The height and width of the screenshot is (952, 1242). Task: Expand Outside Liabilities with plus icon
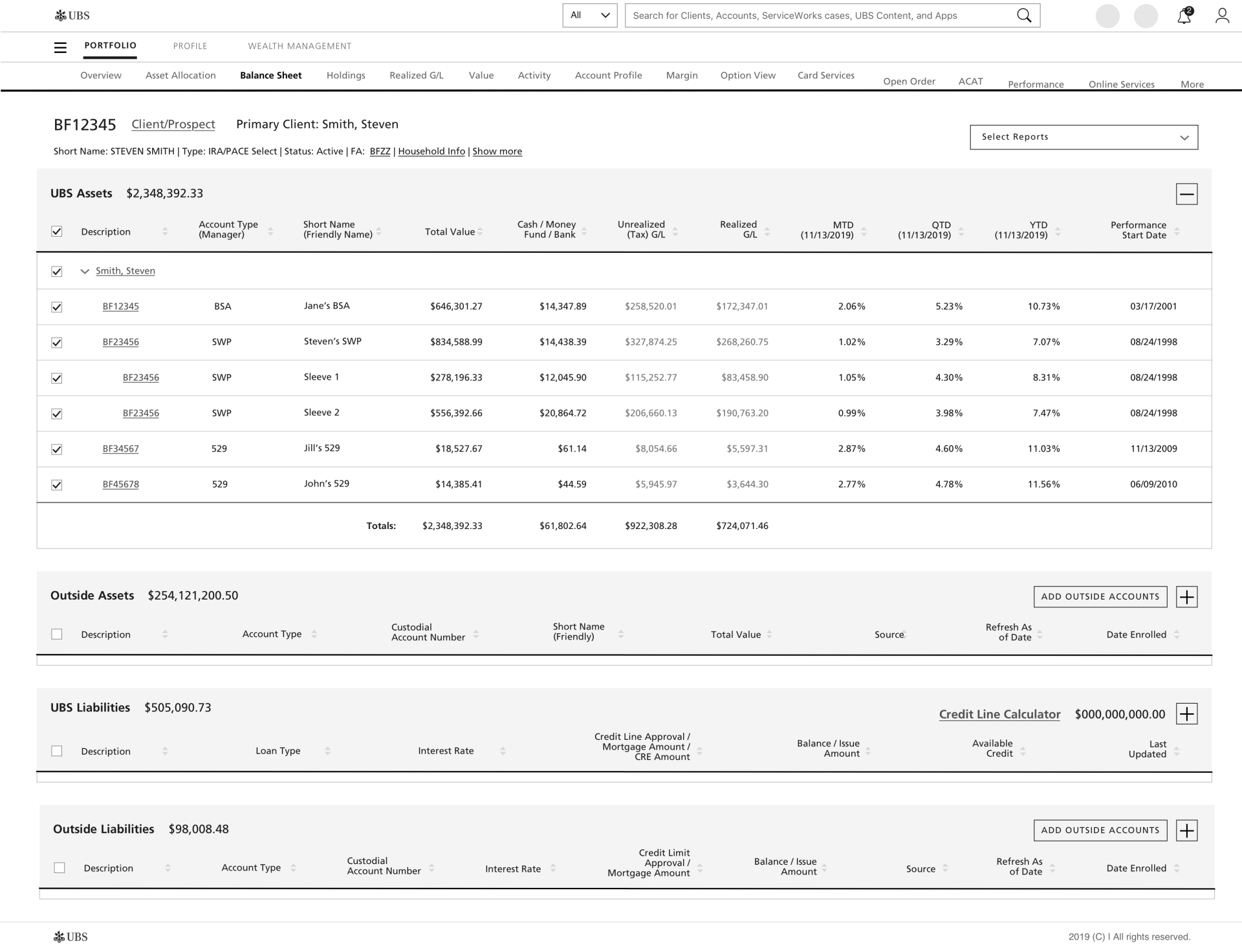[1186, 830]
